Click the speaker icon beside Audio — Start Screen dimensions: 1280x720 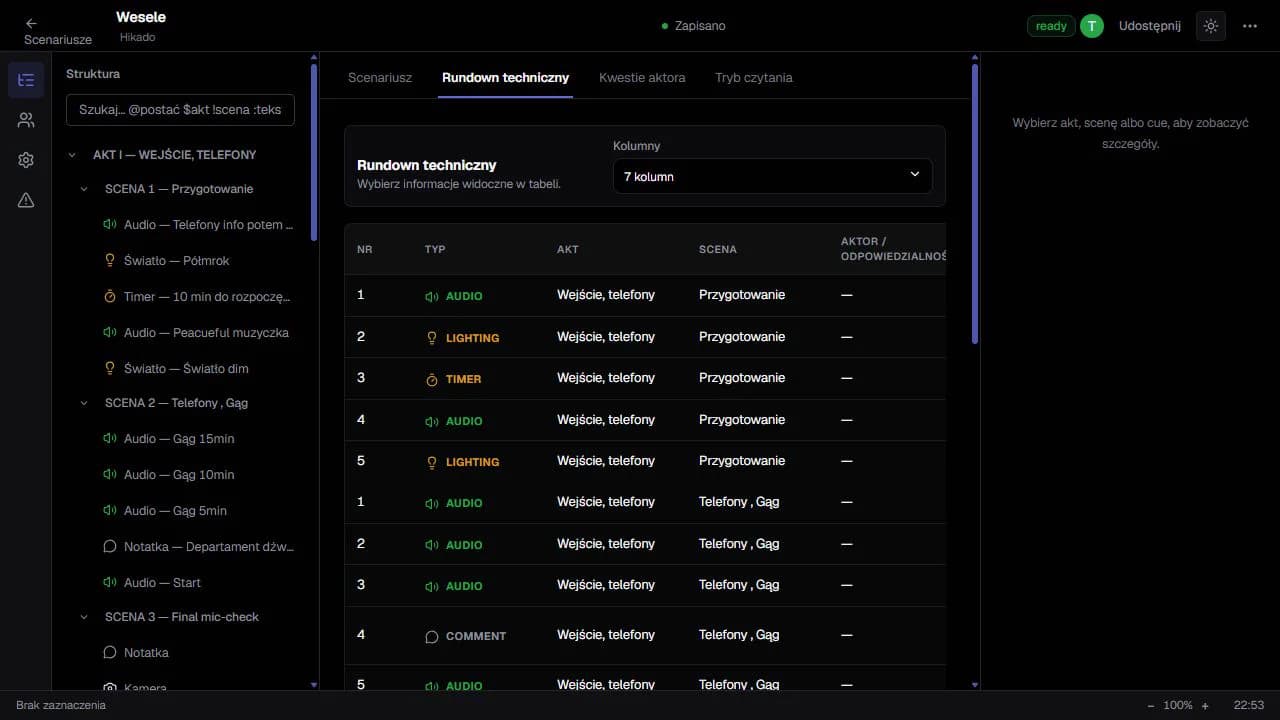[x=110, y=583]
